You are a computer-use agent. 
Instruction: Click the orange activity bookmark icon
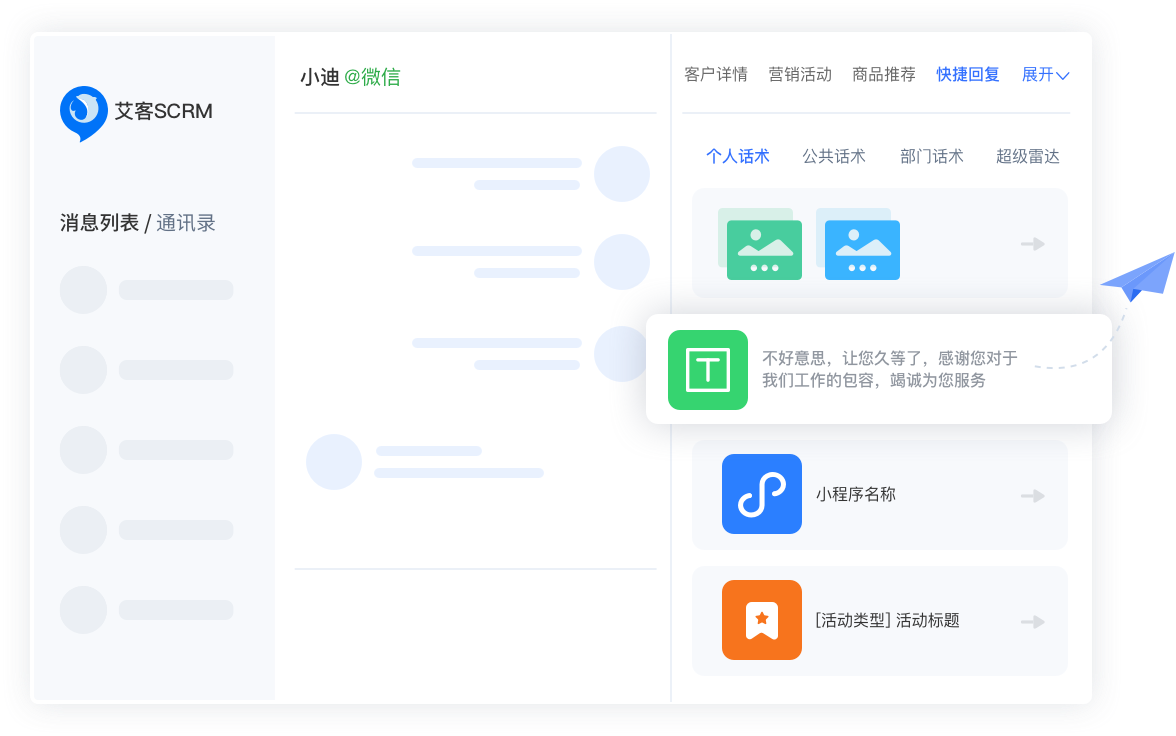[x=762, y=620]
